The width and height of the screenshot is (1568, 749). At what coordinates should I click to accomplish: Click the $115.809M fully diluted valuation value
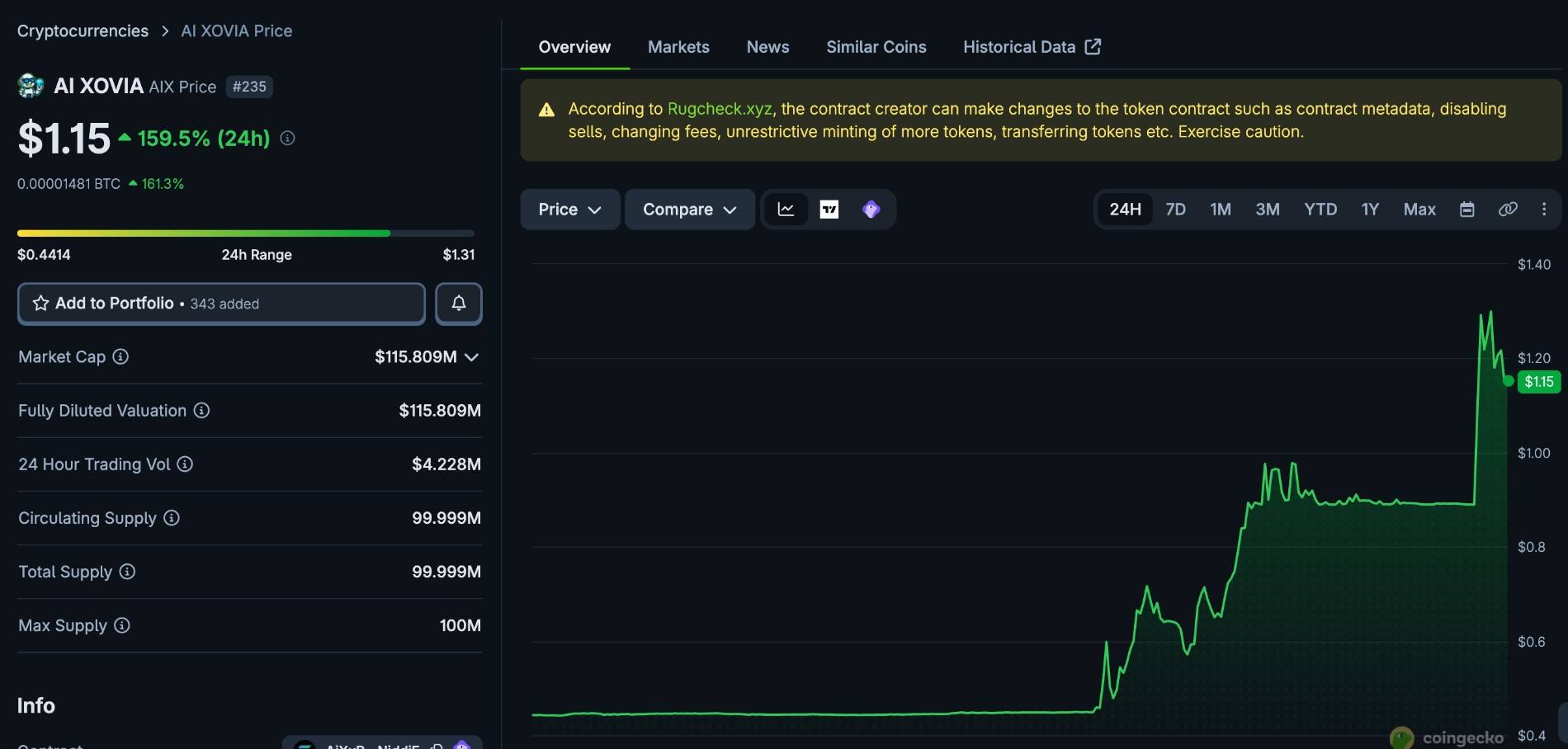click(x=440, y=411)
